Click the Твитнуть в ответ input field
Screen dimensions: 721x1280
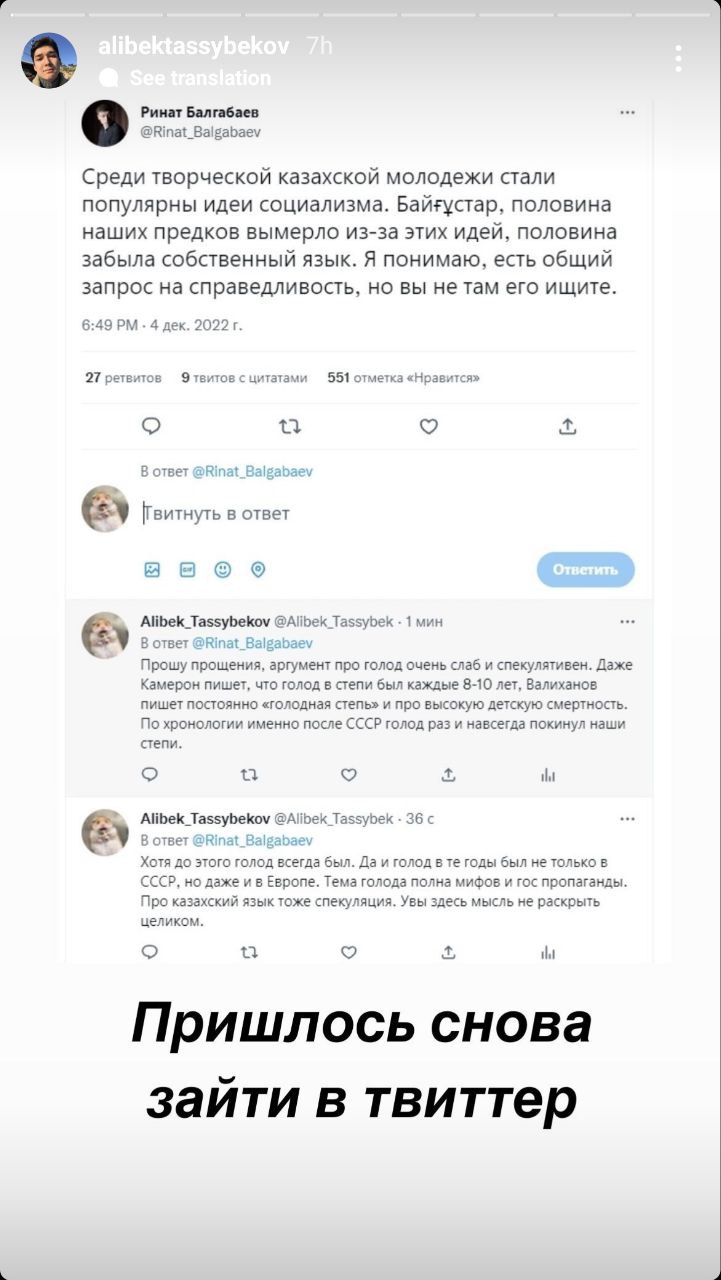point(385,514)
